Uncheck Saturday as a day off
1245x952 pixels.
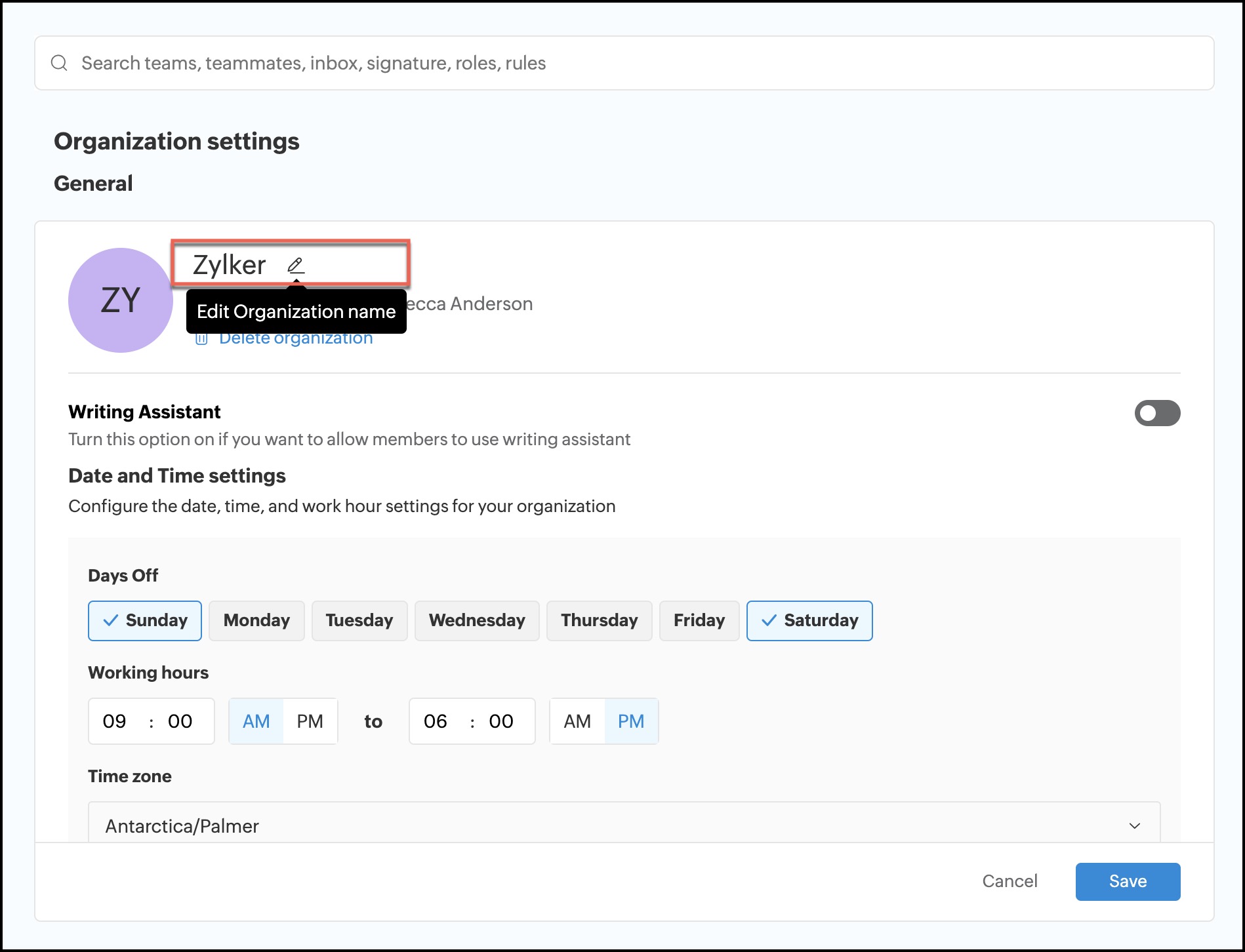[809, 621]
